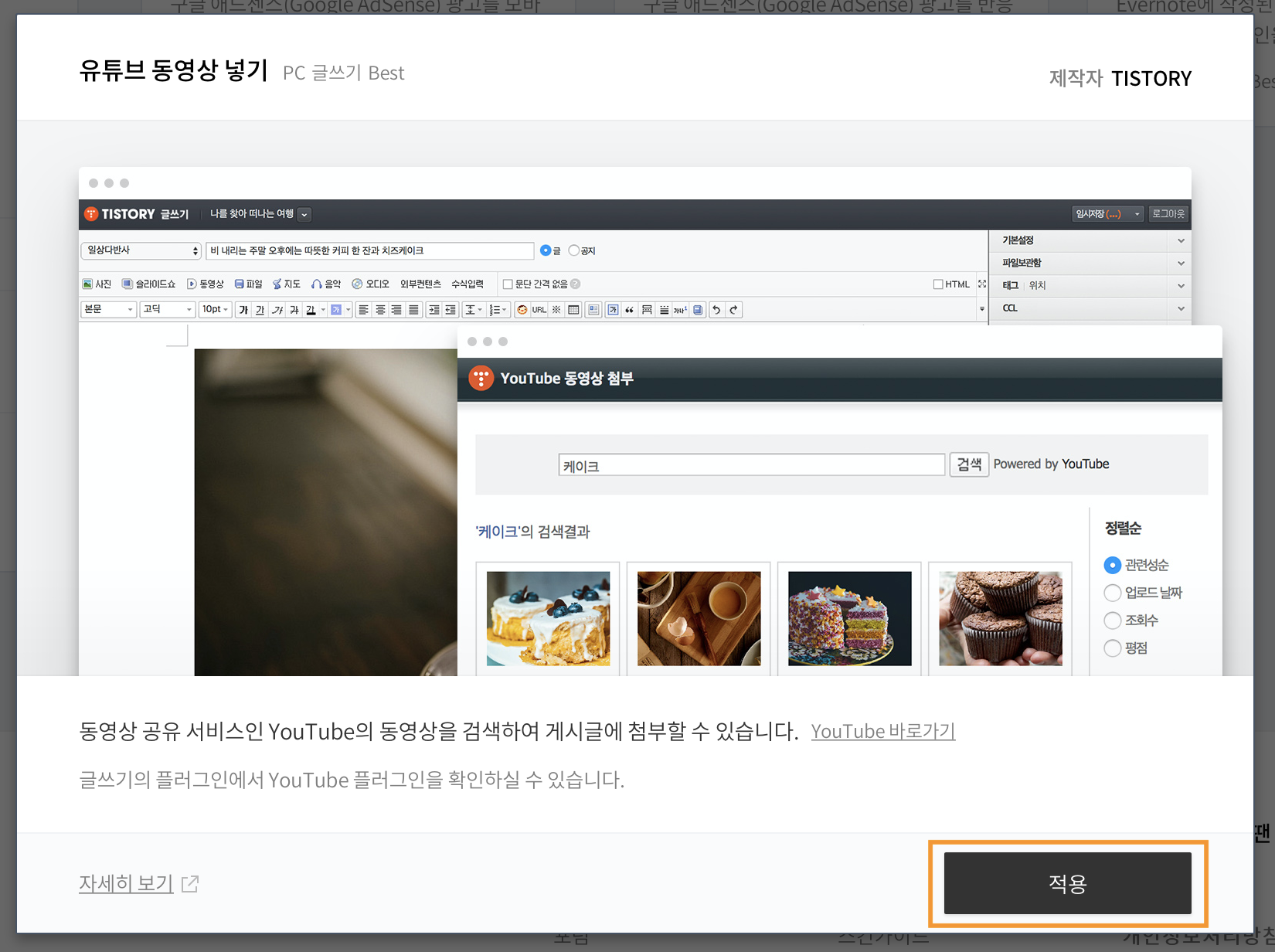Sort by 업로드 날짜 upload date
This screenshot has height=952, width=1275.
point(1112,593)
